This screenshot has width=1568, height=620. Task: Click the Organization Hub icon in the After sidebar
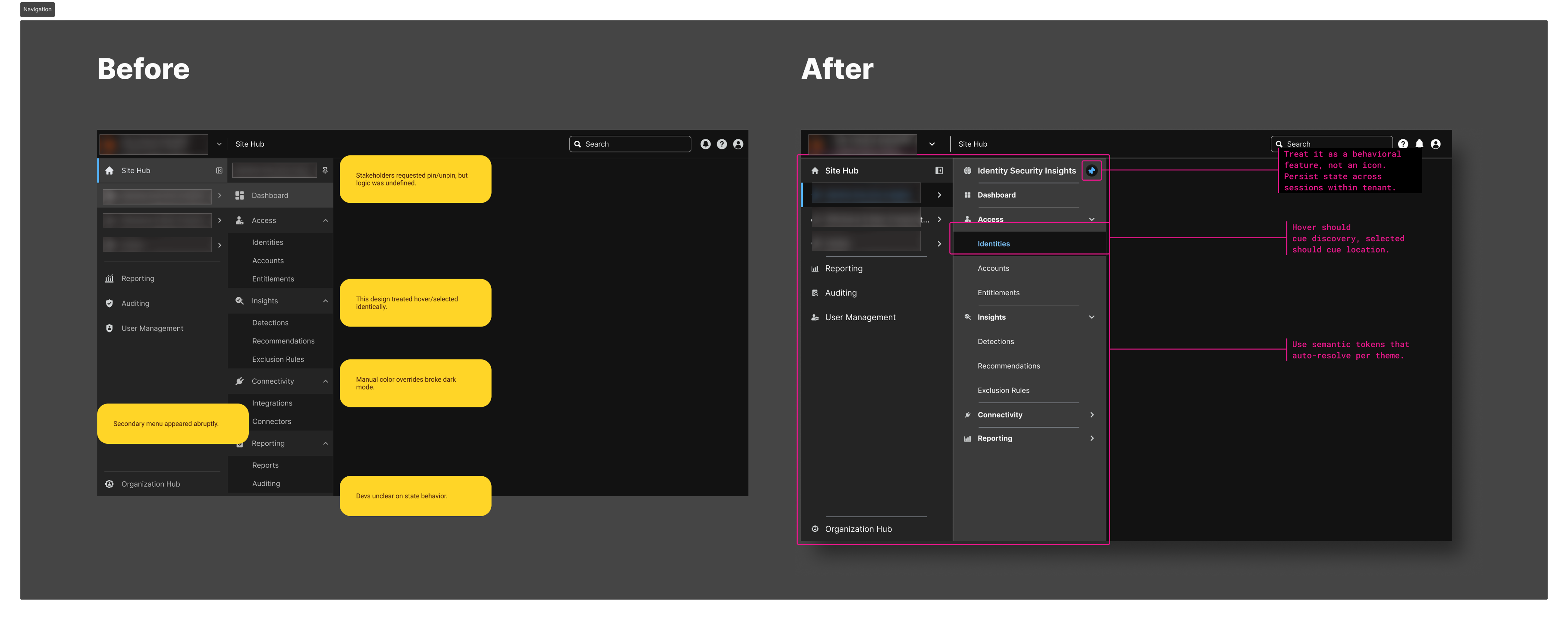click(x=815, y=529)
